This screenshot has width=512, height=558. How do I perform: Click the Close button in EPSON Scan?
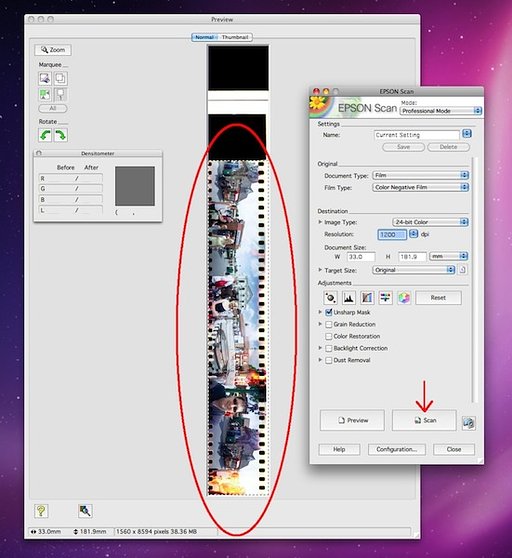[x=454, y=449]
